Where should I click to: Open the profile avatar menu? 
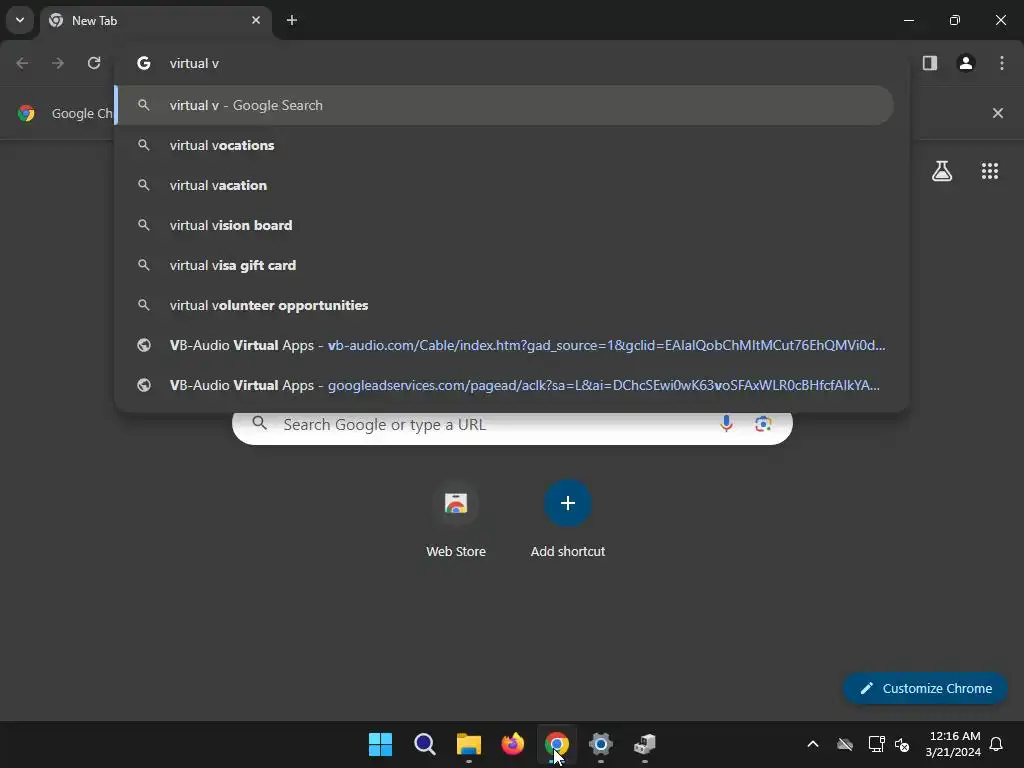point(966,63)
